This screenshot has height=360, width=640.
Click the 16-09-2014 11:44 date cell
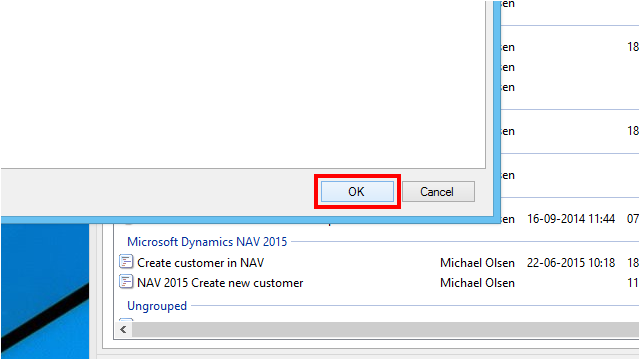[571, 219]
